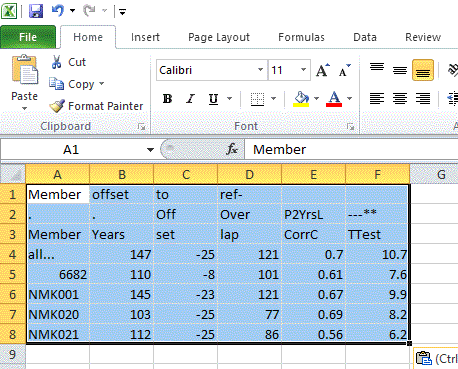Open the fill color dropdown arrow

coord(316,98)
